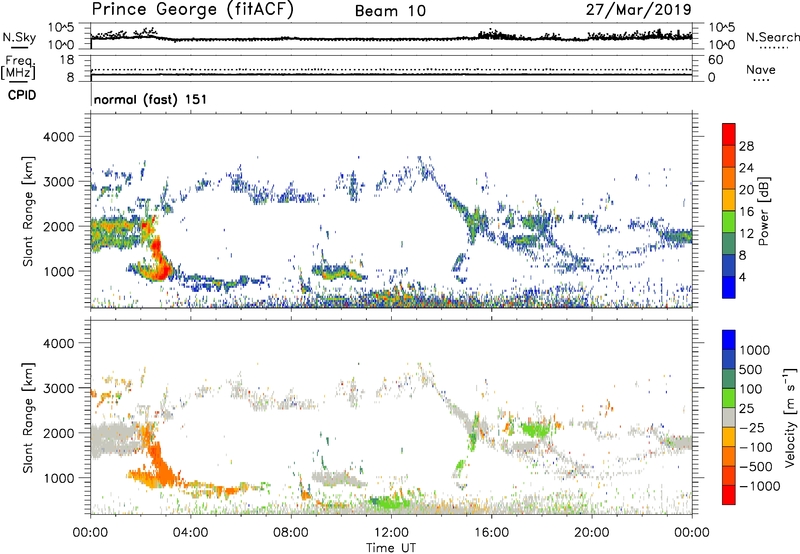Click '1000' range tick on the velocity panel
800x554 pixels.
click(58, 478)
